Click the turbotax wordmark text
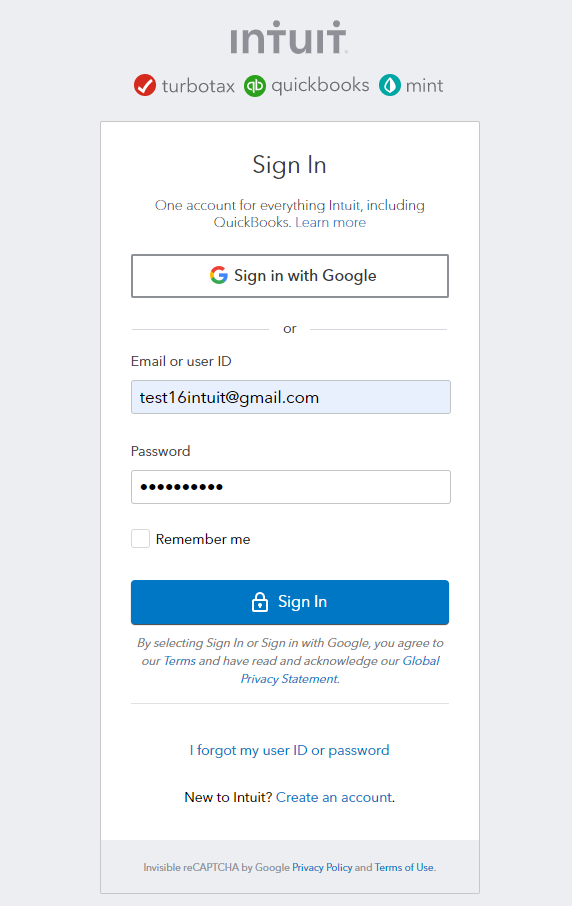The width and height of the screenshot is (572, 906). 198,86
